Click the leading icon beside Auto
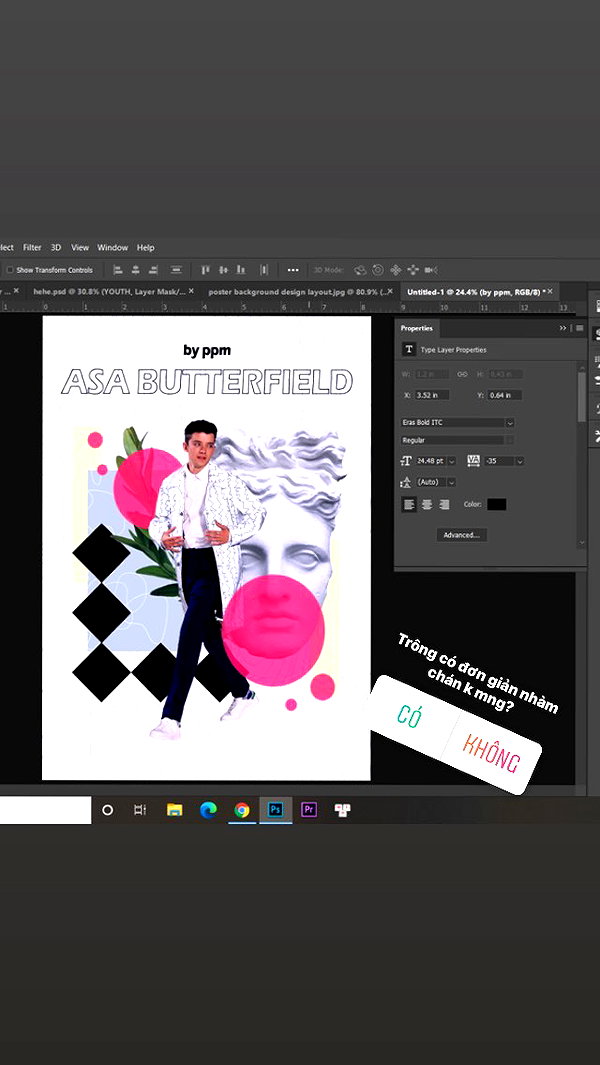 406,482
